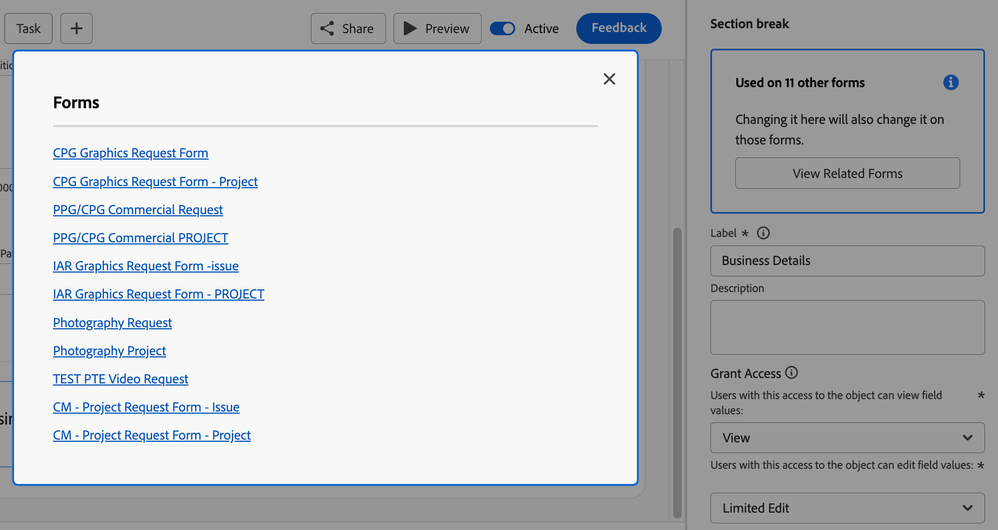Open IAR Graphics Request Form - PROJECT link
This screenshot has width=998, height=530.
(x=158, y=294)
